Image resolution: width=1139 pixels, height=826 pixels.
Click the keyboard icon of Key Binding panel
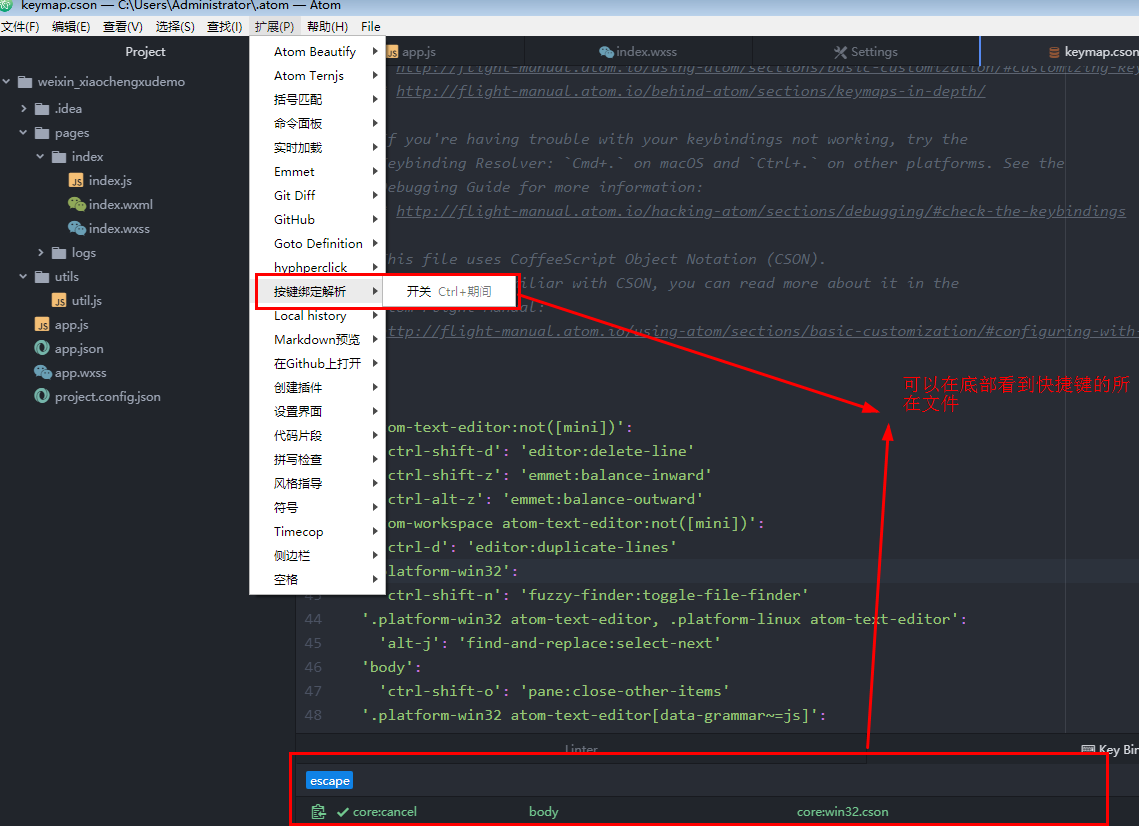1087,749
